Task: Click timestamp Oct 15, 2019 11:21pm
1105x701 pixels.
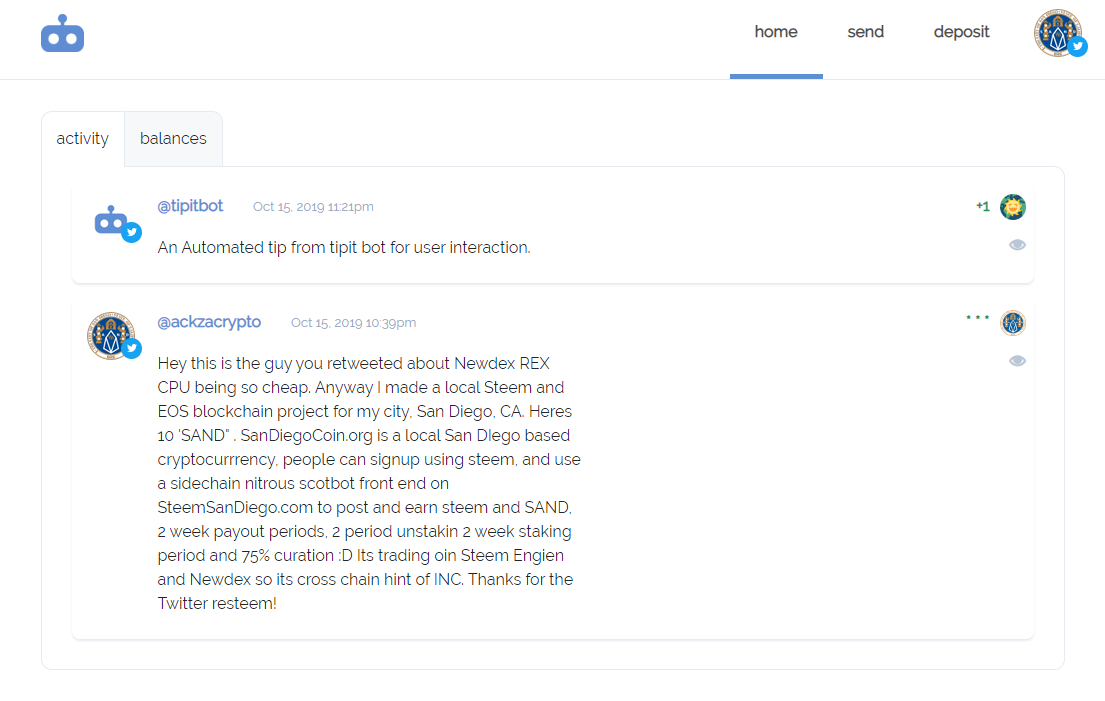Action: click(x=314, y=207)
